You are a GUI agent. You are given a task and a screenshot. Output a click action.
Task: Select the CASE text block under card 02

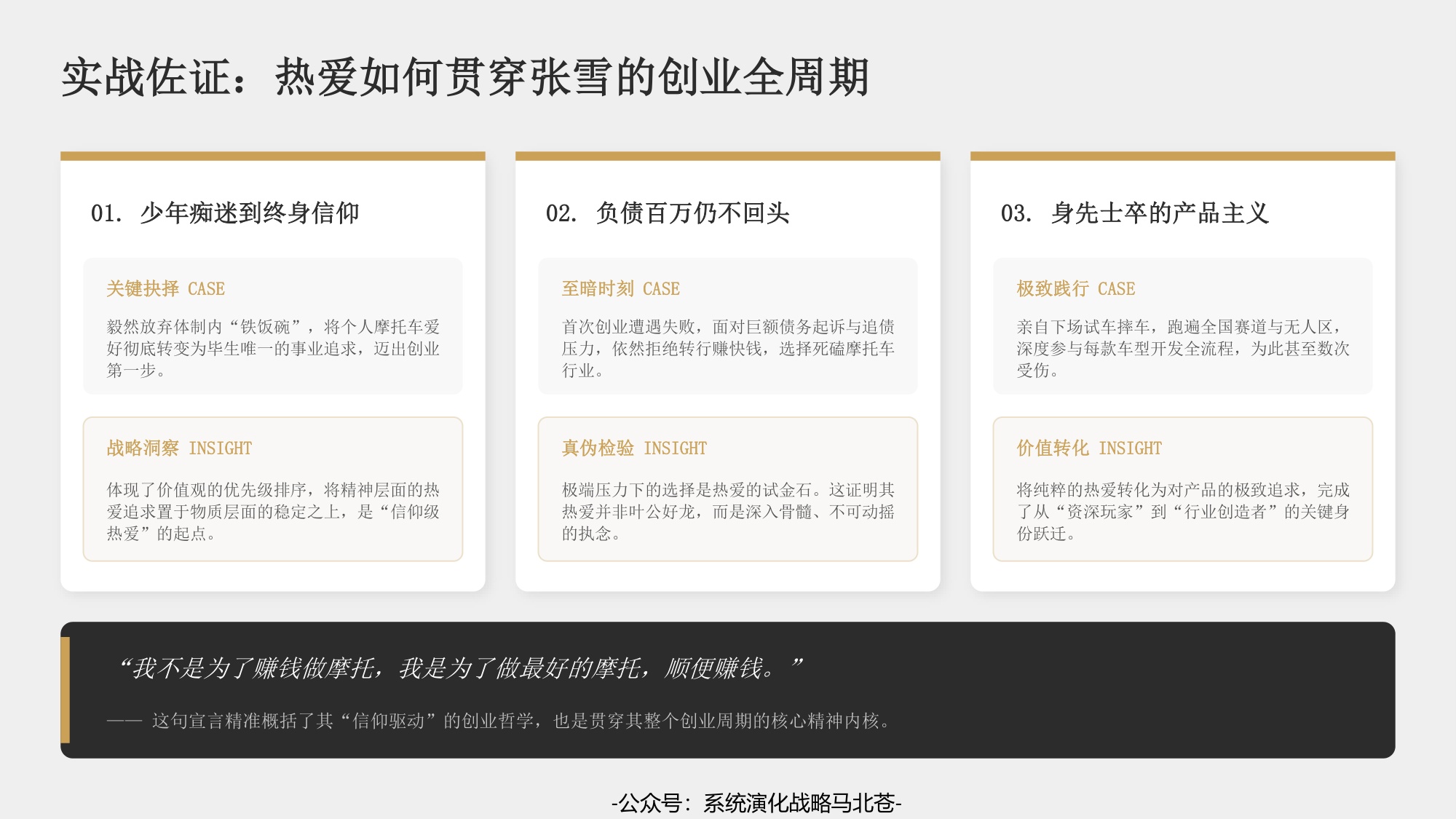click(726, 348)
